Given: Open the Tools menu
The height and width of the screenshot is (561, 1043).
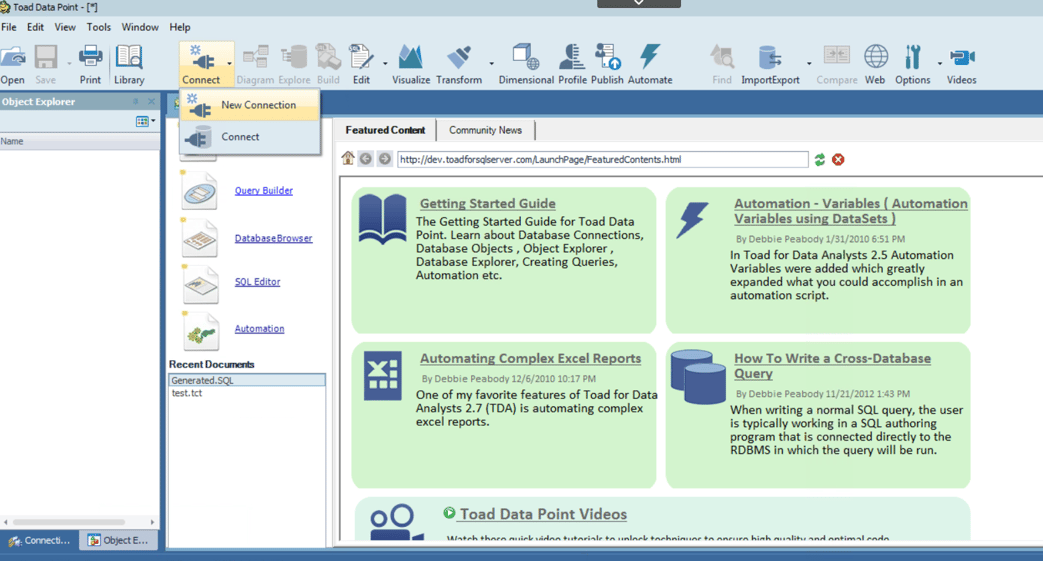Looking at the screenshot, I should click(x=98, y=27).
